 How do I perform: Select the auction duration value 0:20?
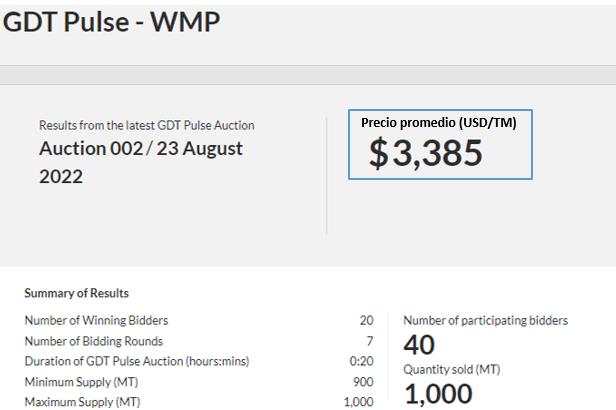pos(363,361)
